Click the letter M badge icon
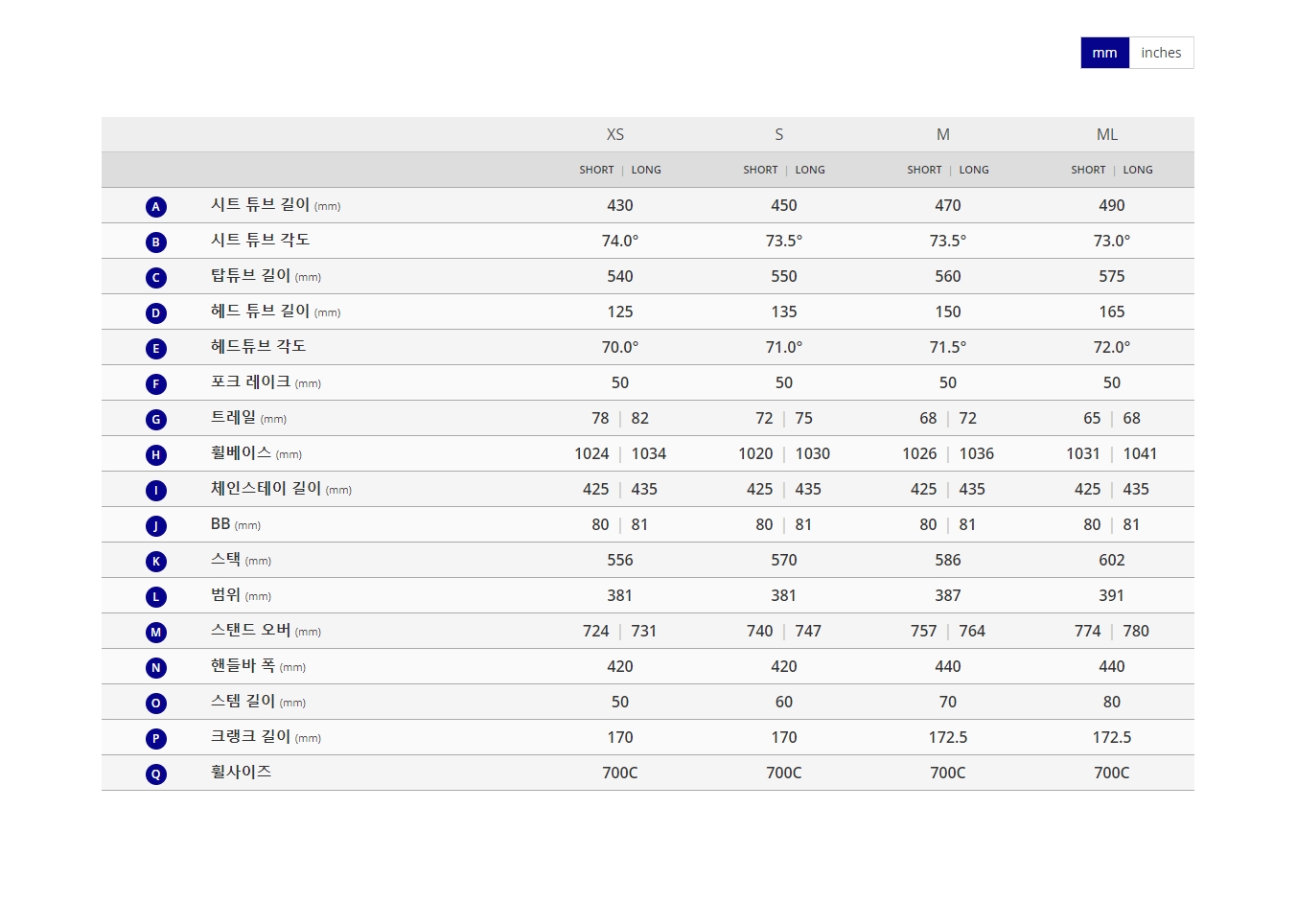The height and width of the screenshot is (924, 1297). (156, 632)
